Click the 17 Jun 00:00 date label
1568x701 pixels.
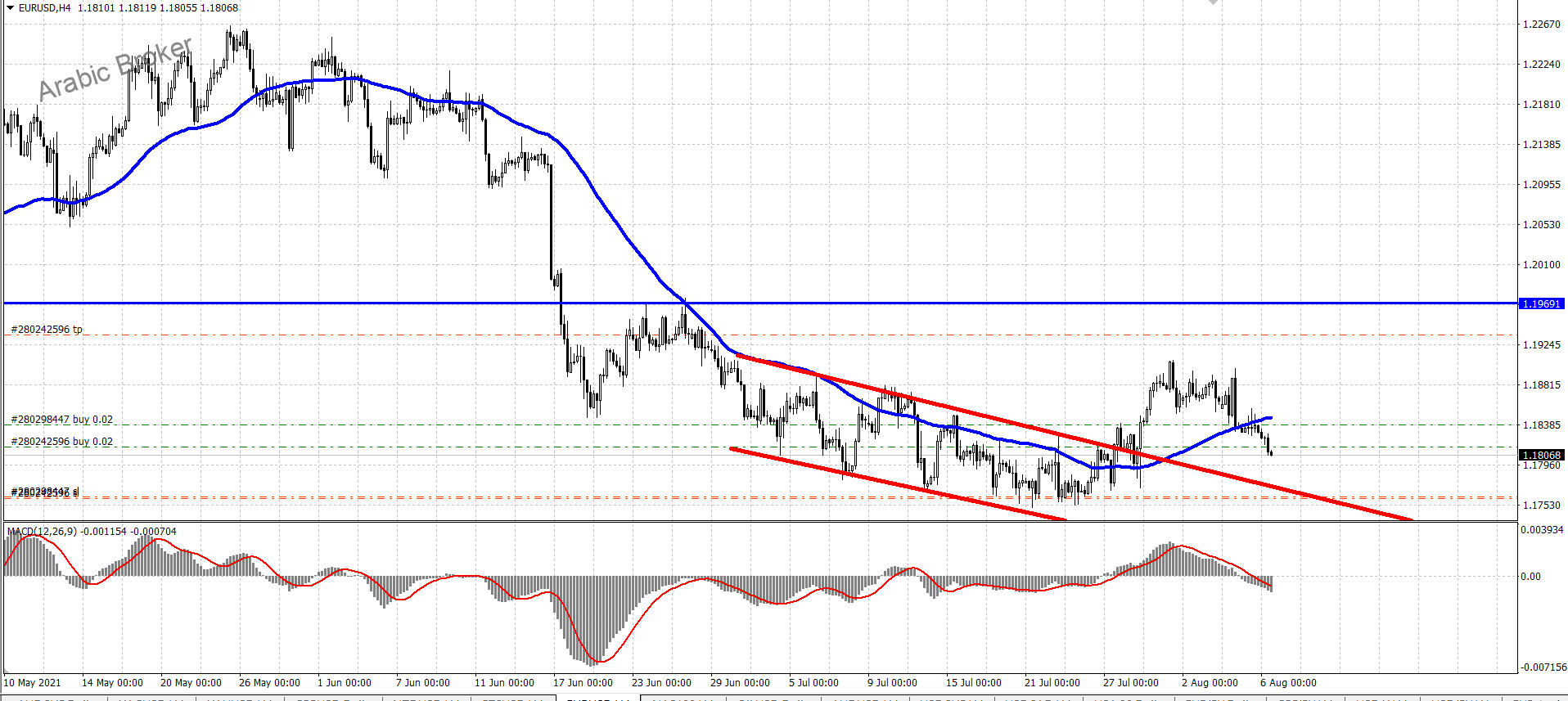[583, 683]
